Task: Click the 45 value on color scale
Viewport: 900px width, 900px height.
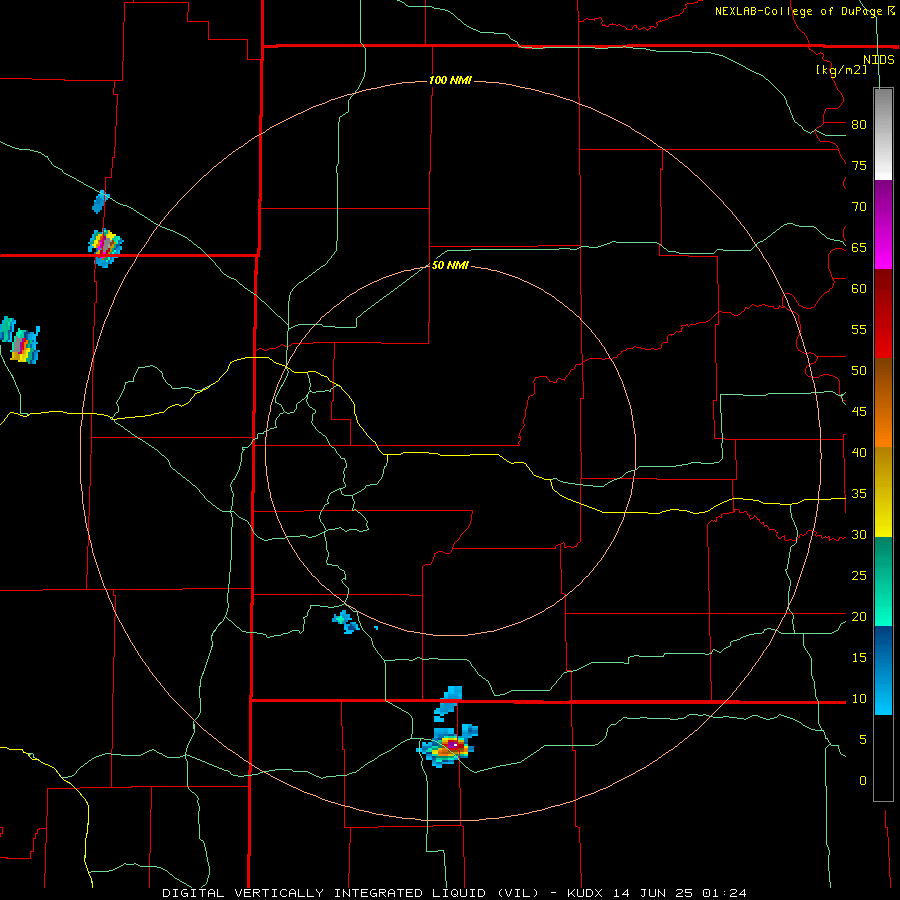Action: pos(859,412)
